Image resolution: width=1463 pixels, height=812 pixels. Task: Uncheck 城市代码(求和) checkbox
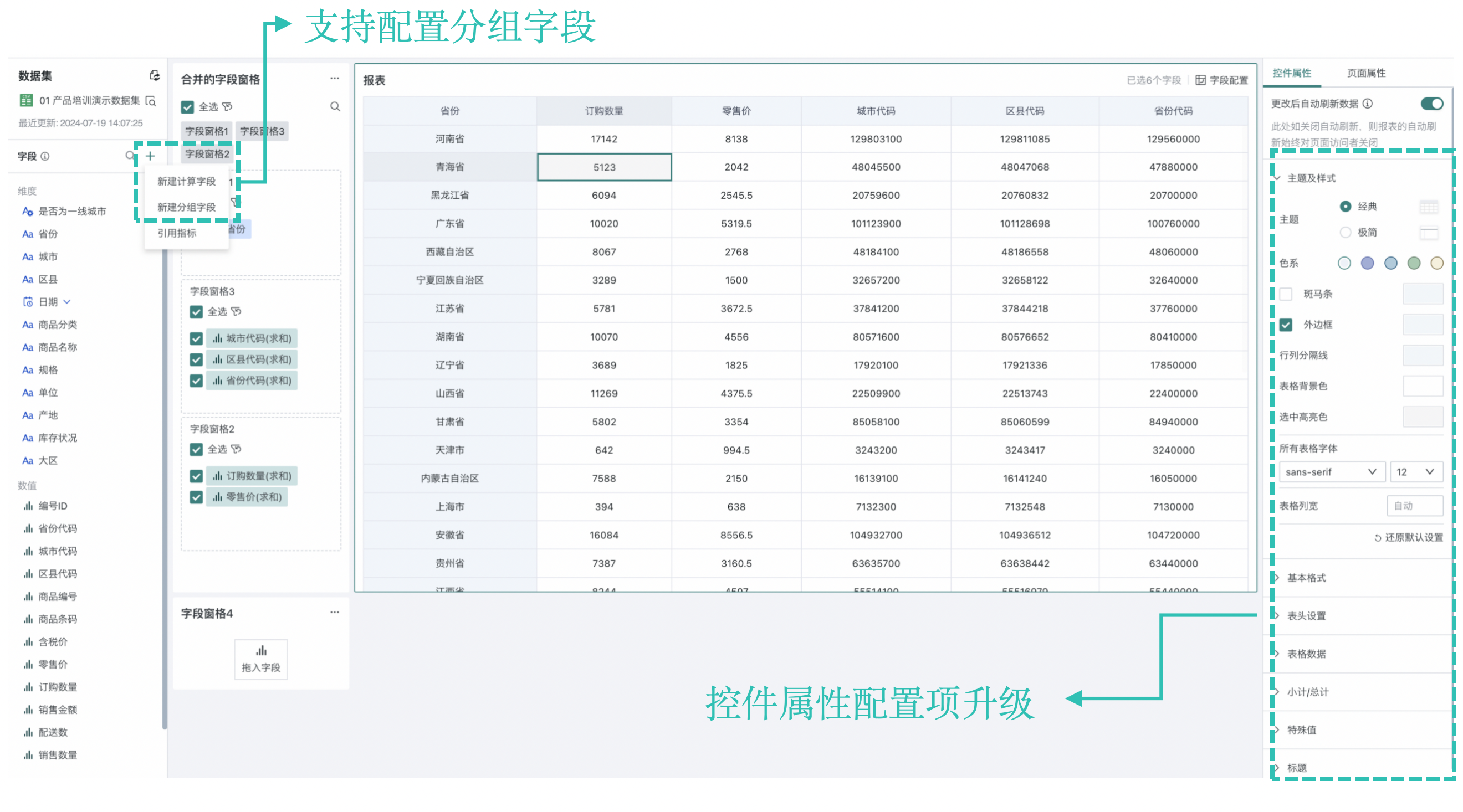[x=197, y=338]
